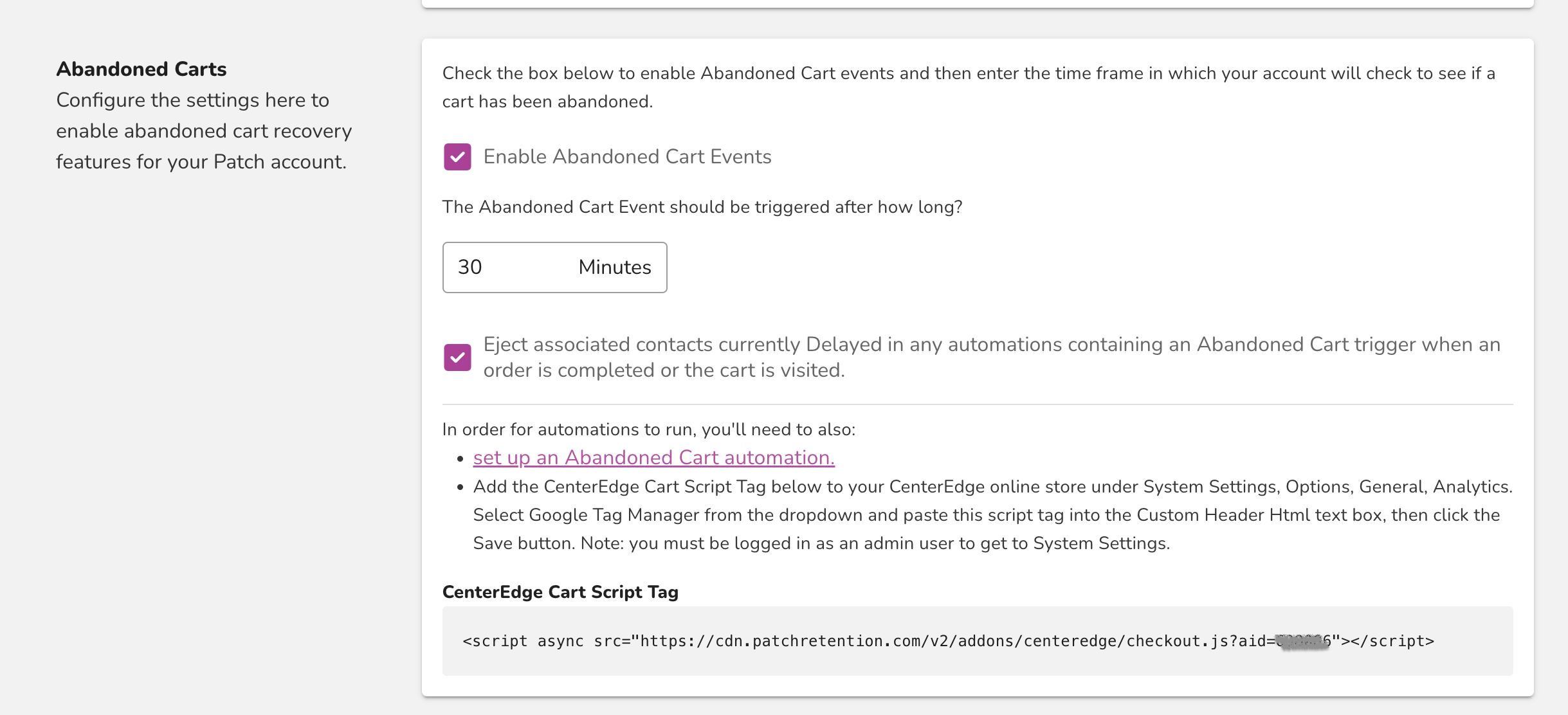Click the In order for automations to run line
This screenshot has width=1568, height=715.
(648, 430)
